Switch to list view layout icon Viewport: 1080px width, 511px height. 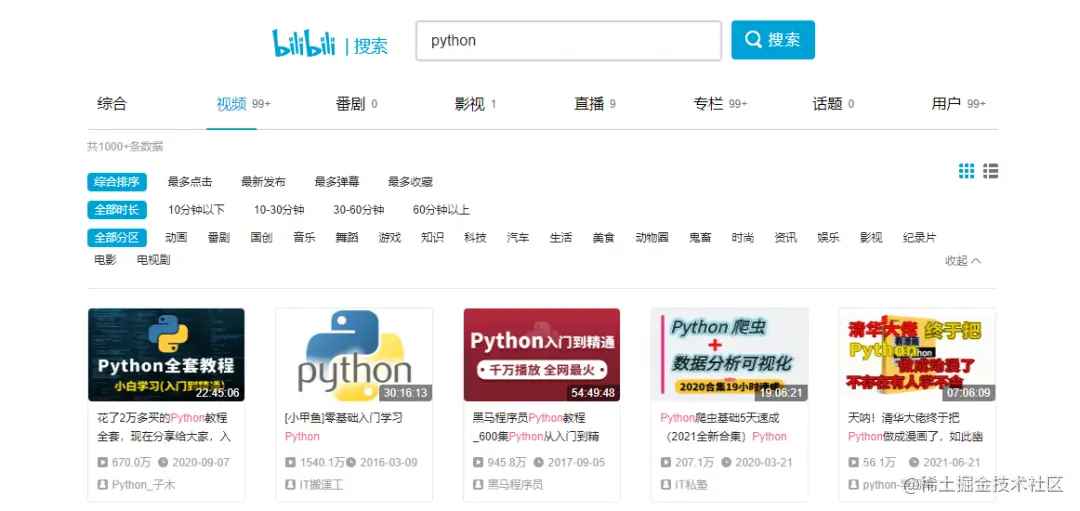(x=990, y=171)
